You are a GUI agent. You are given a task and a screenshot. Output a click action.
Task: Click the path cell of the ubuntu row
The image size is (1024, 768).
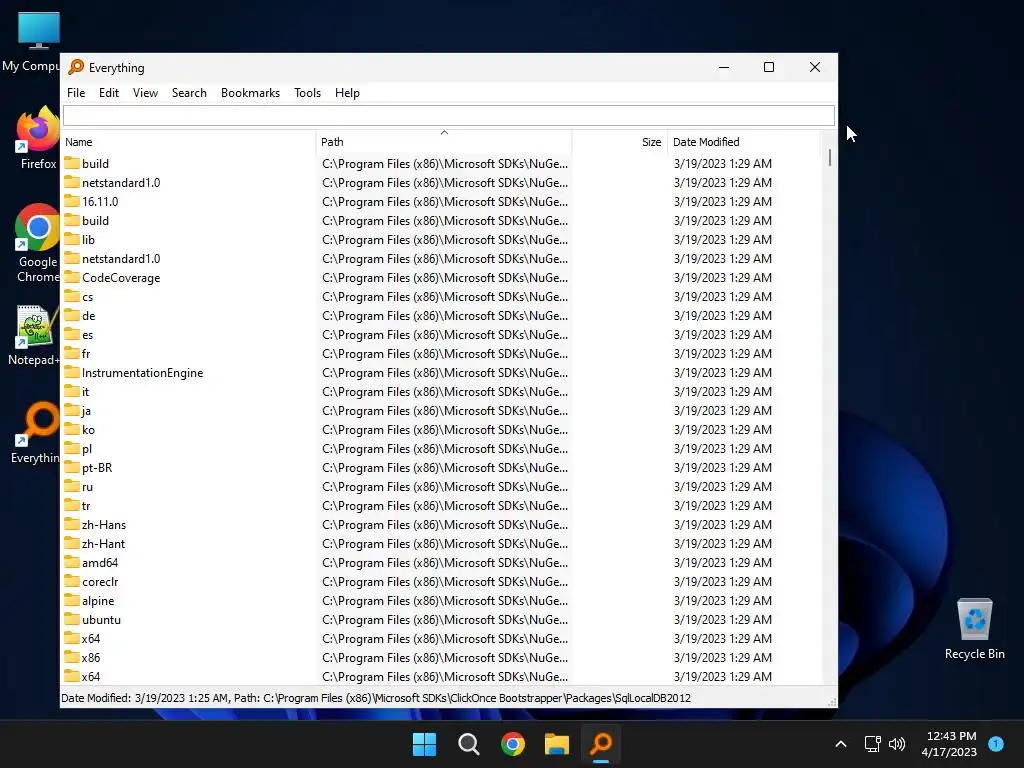click(445, 619)
